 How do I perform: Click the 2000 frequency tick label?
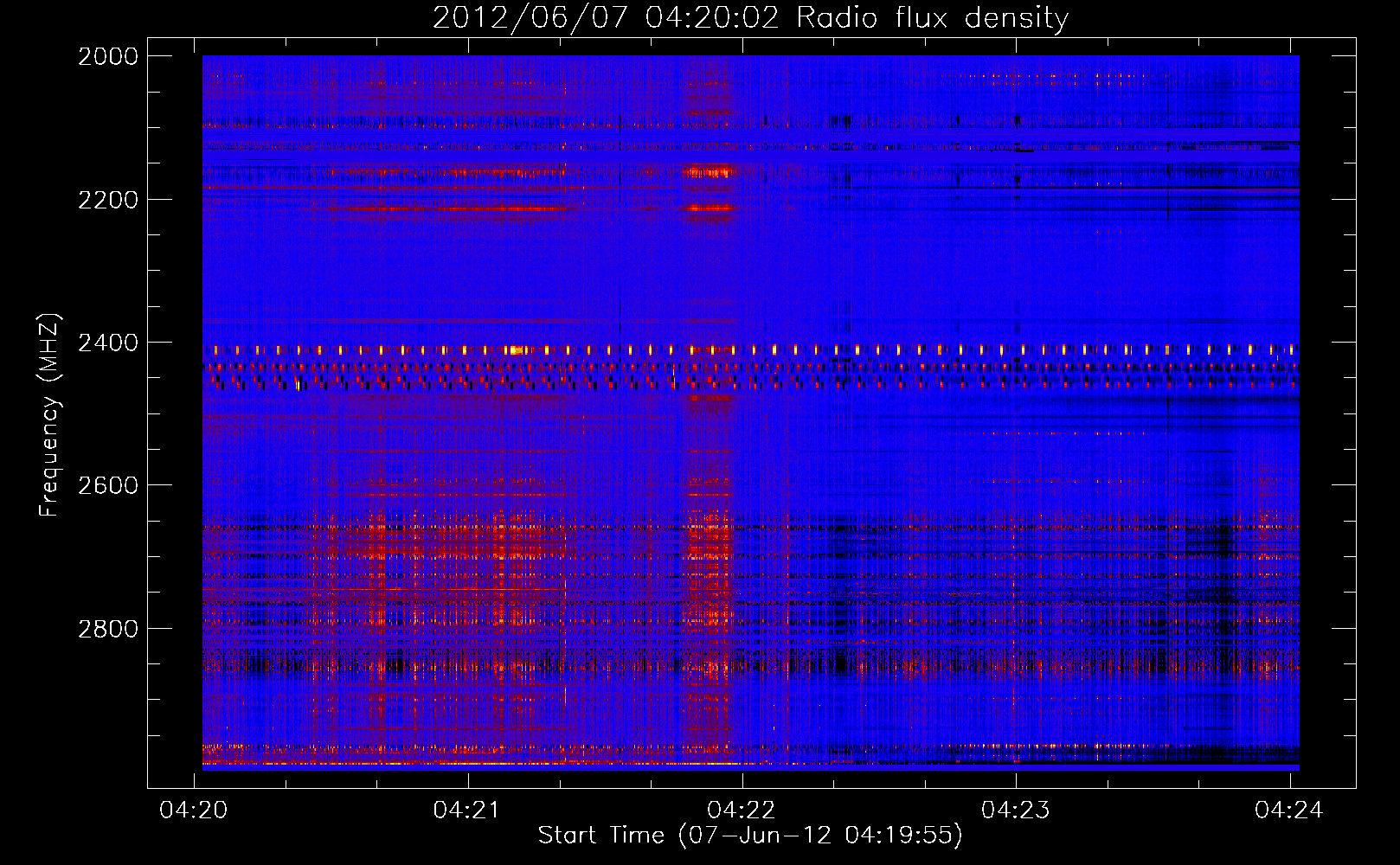coord(108,56)
